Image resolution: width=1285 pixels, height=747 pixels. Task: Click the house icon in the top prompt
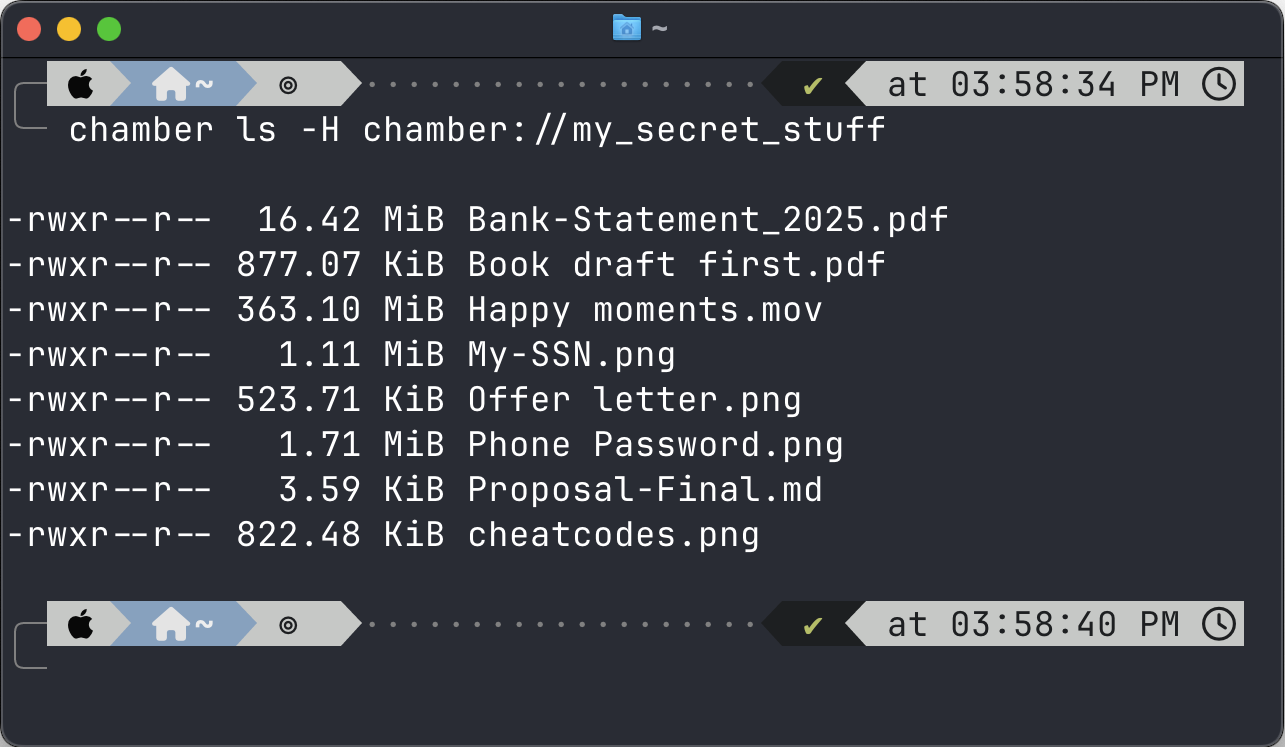coord(170,85)
